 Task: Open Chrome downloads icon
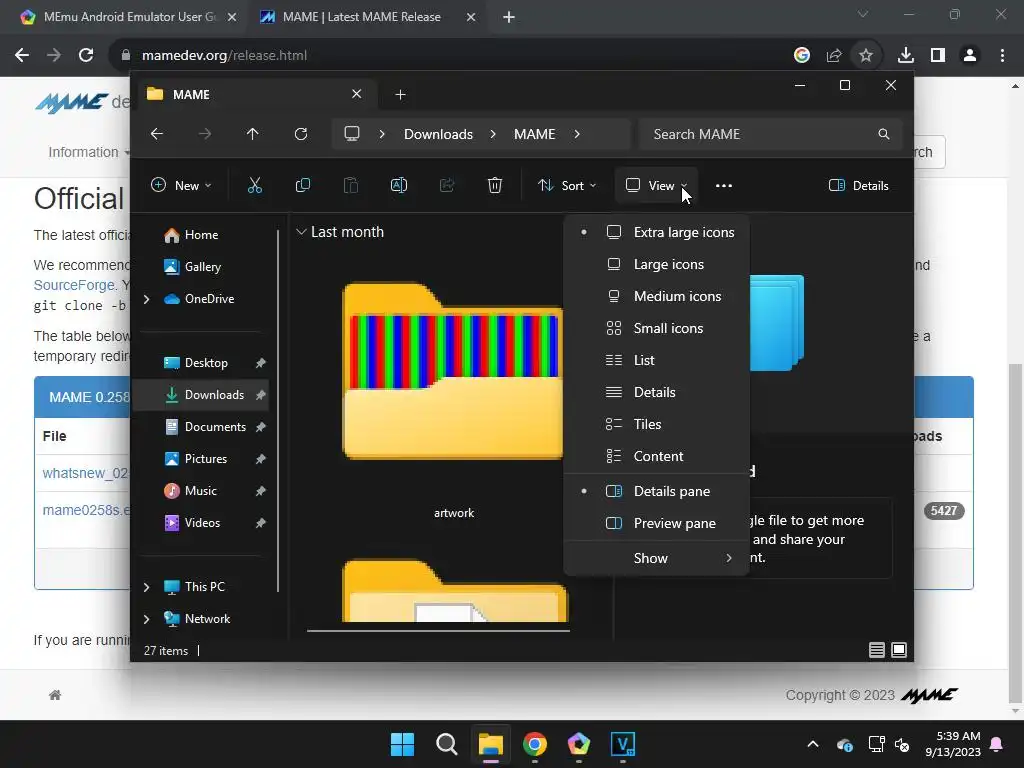[905, 56]
